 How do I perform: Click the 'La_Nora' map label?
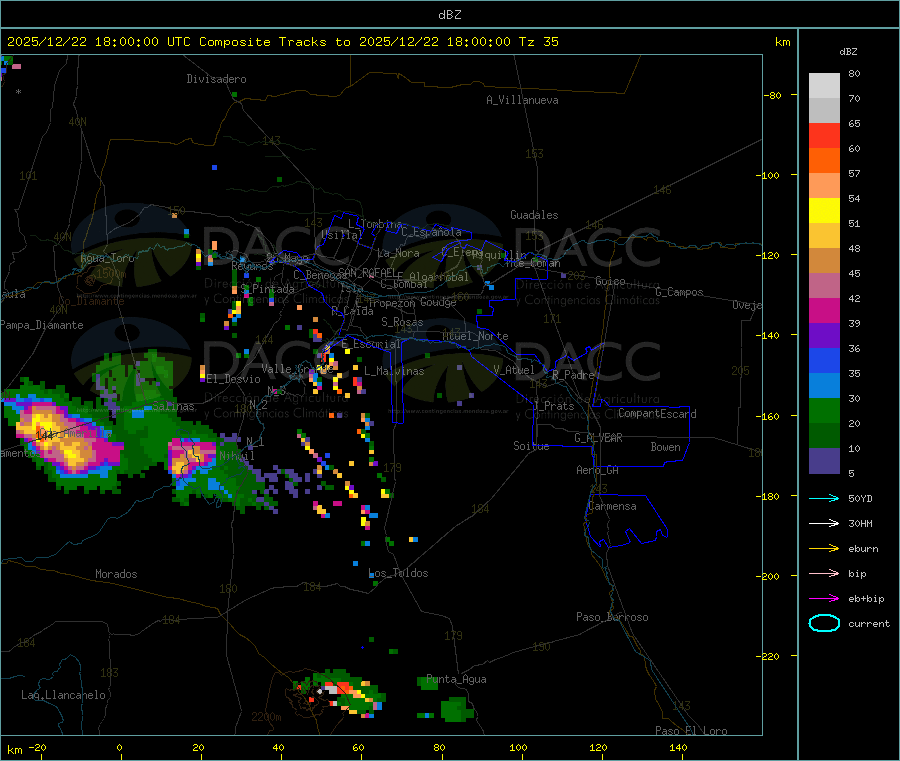(x=398, y=253)
